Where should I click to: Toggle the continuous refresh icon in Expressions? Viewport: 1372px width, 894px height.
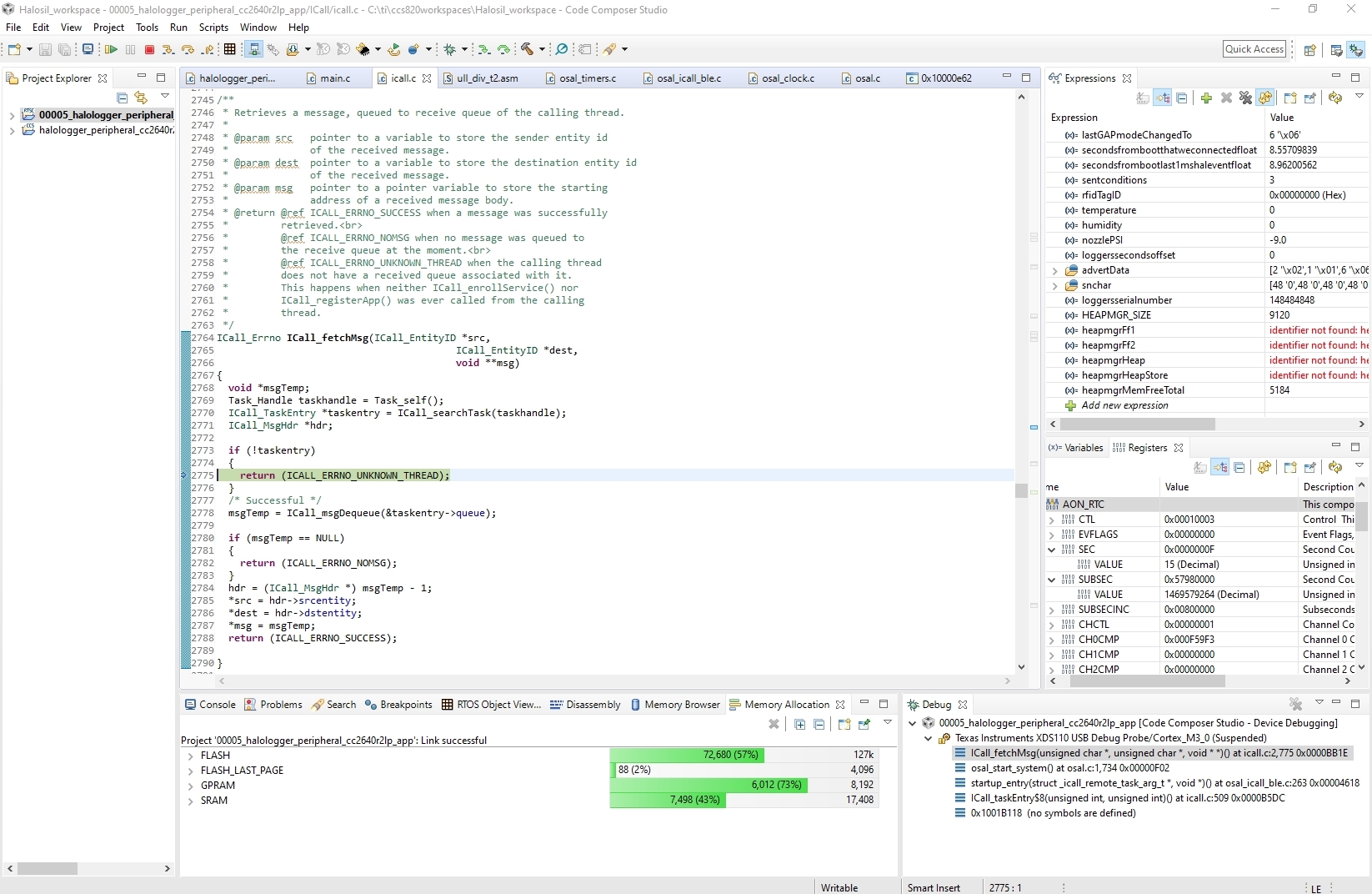pos(1265,98)
